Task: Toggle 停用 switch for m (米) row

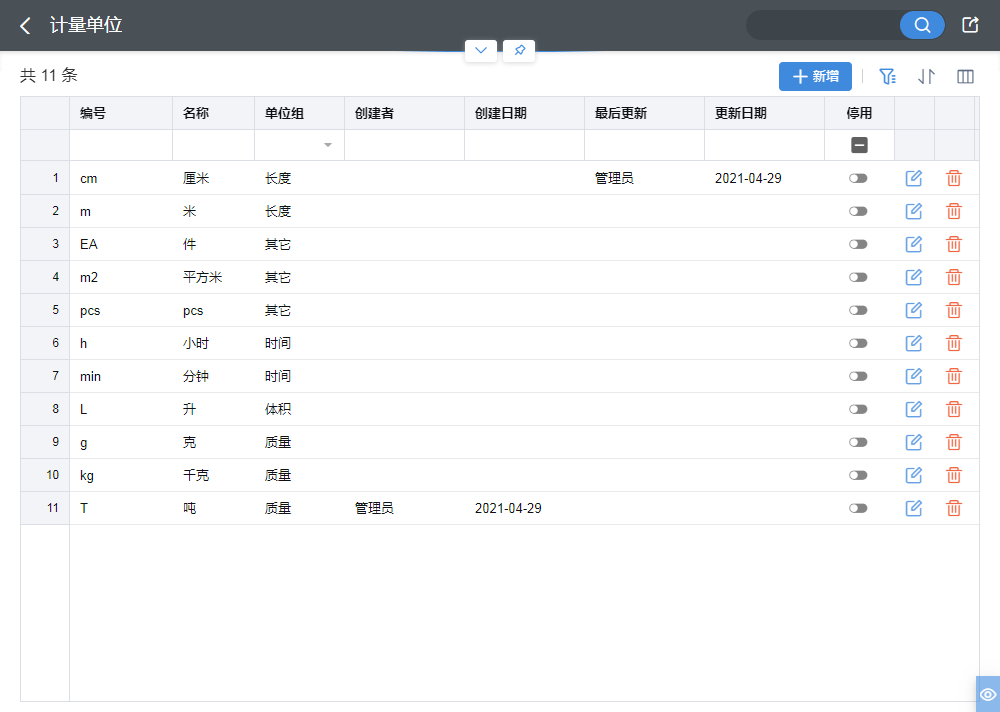Action: coord(858,211)
